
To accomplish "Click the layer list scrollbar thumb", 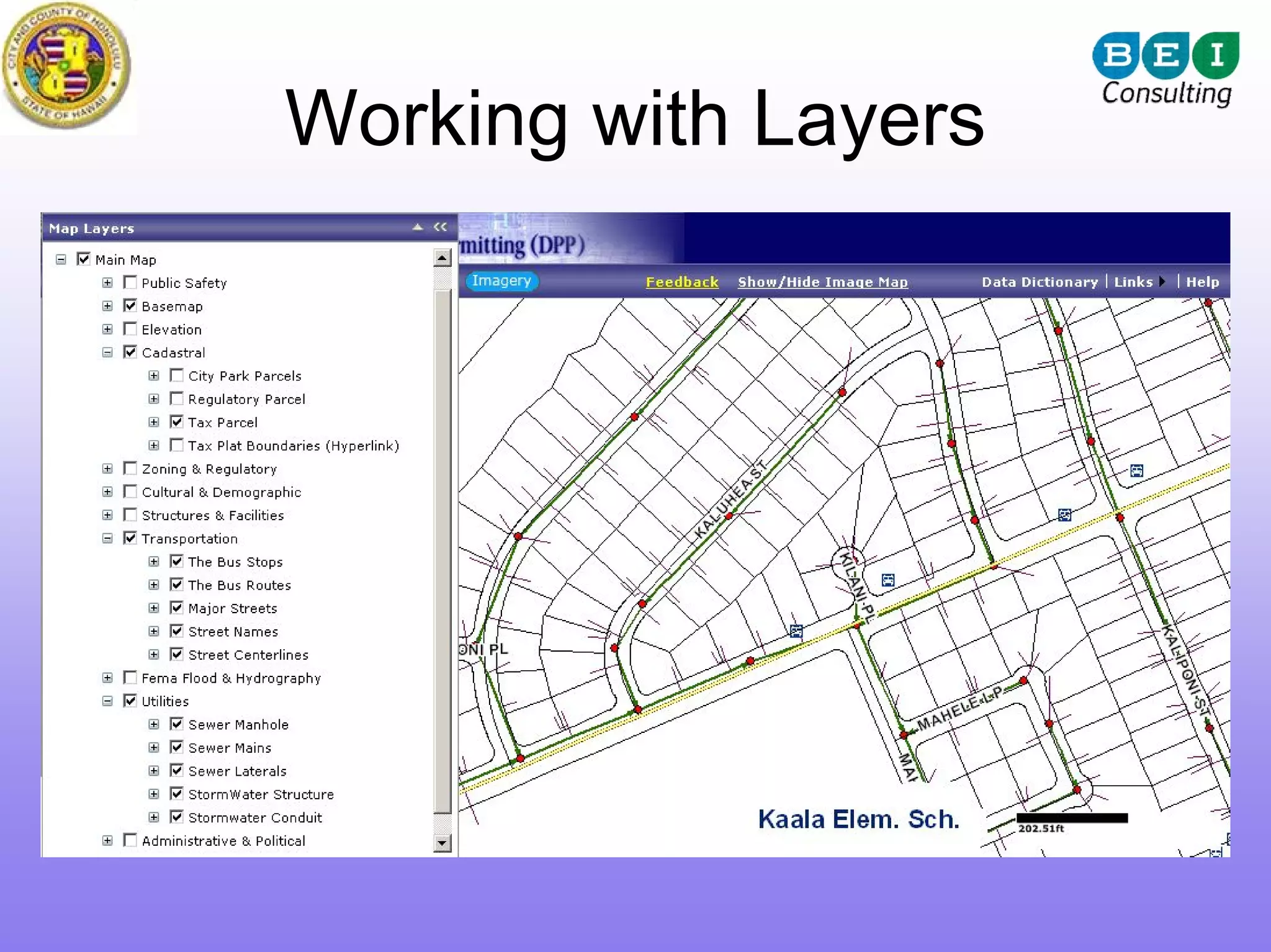I will click(x=442, y=550).
